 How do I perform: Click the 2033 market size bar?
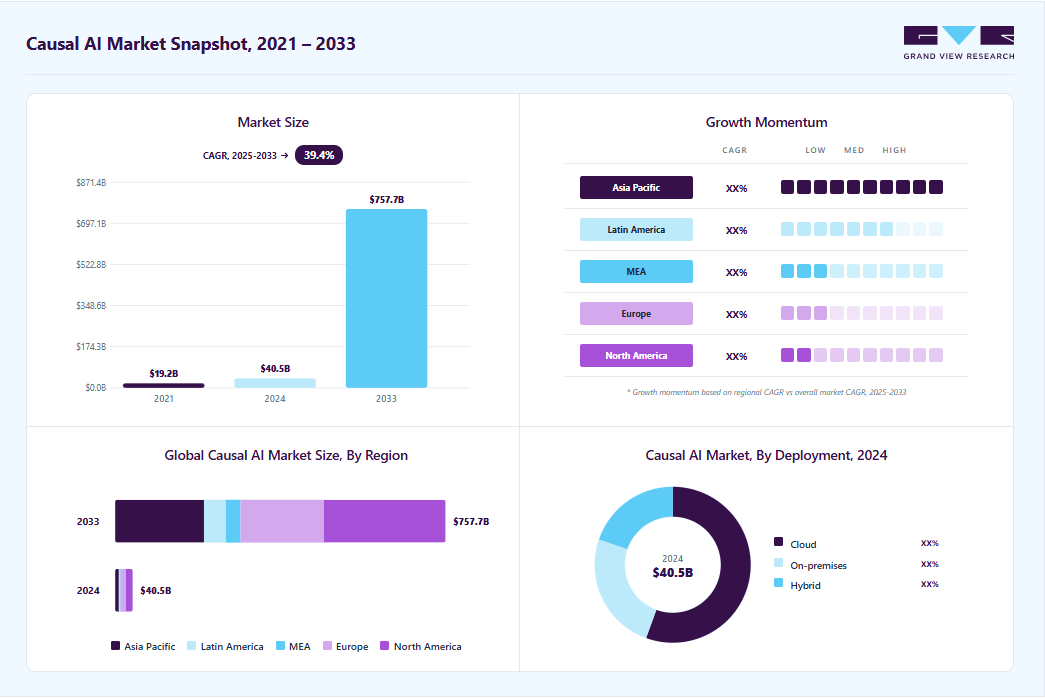point(387,298)
